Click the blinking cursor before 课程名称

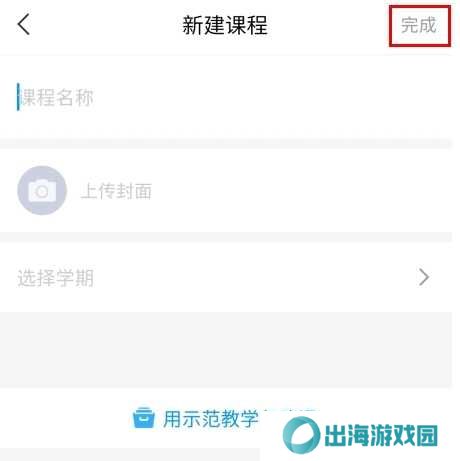(18, 97)
